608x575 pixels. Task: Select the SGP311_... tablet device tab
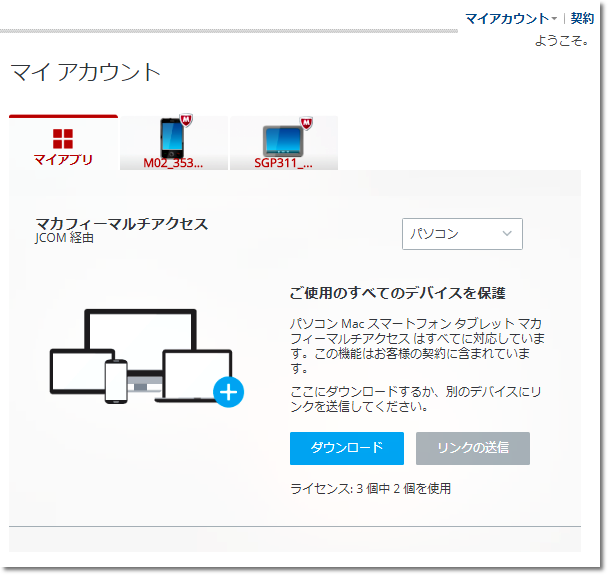[x=284, y=143]
